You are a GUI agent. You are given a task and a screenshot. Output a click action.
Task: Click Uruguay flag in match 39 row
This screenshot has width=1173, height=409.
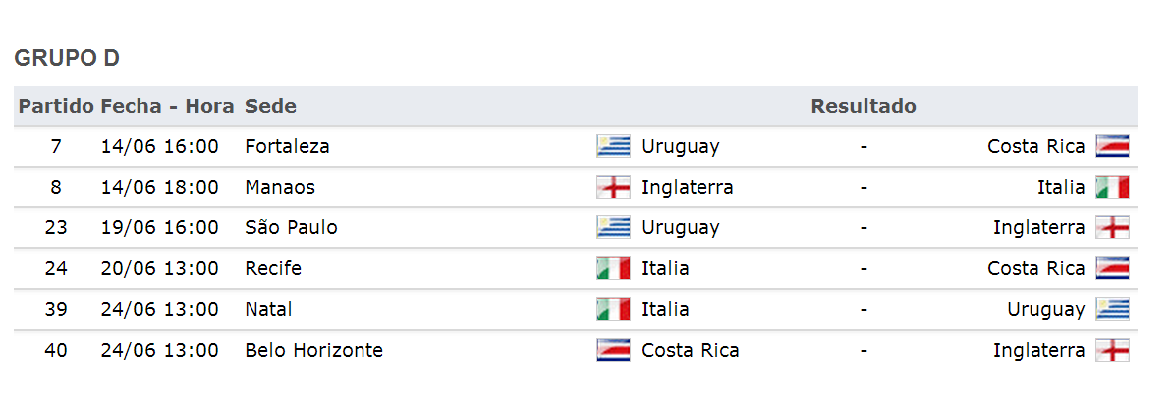tap(1112, 310)
